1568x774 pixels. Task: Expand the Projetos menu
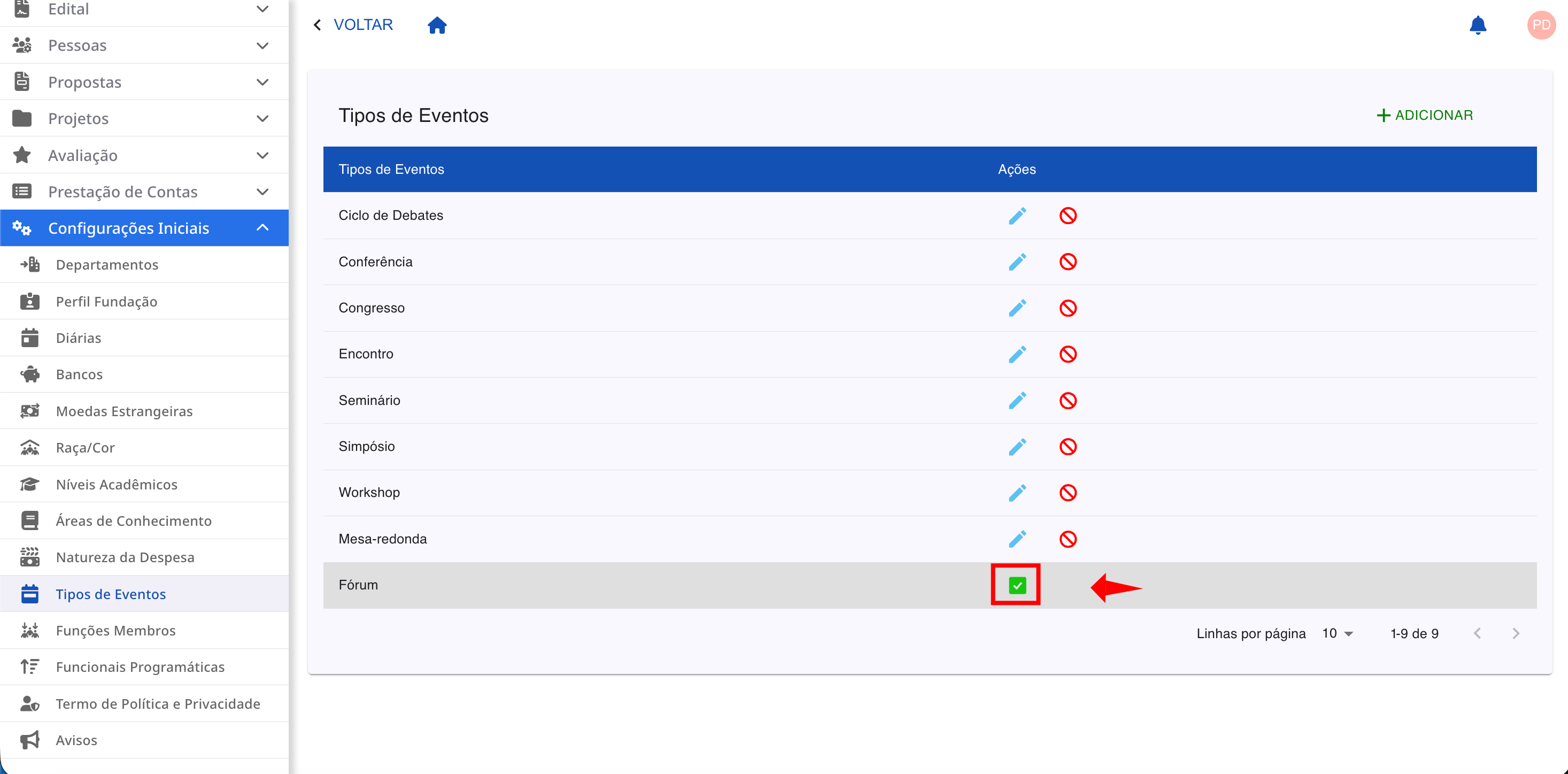[144, 118]
